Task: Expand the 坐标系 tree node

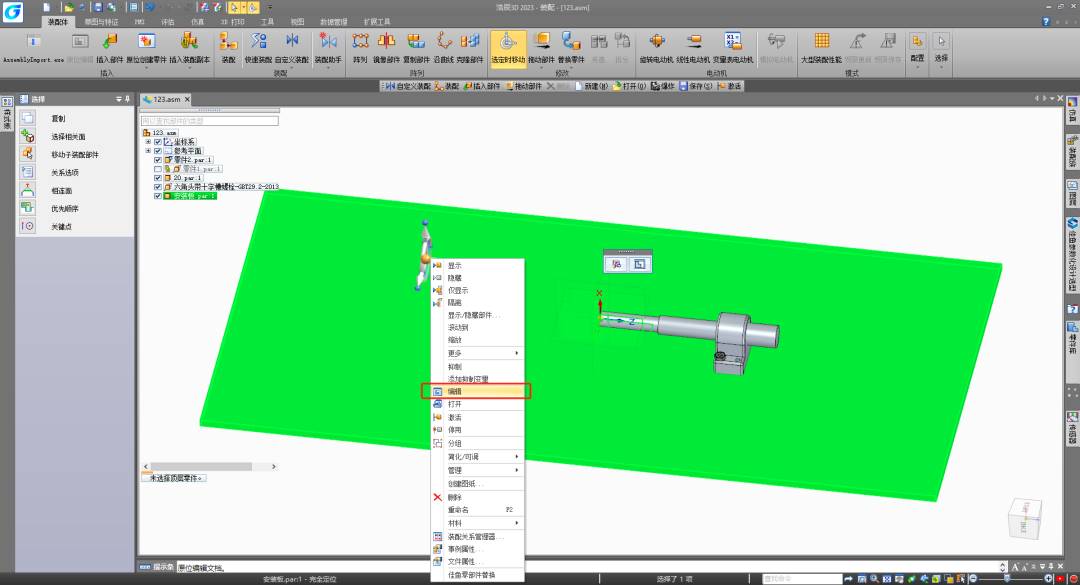Action: (148, 142)
